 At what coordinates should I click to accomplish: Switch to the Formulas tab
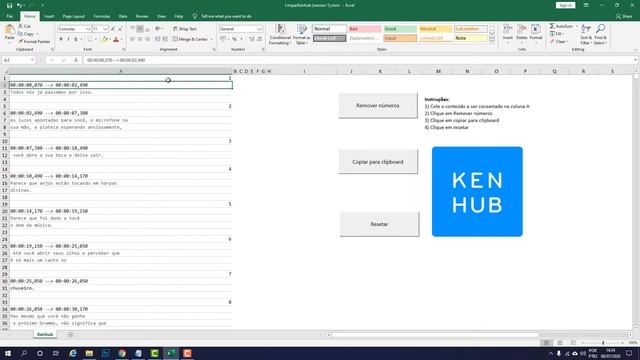[102, 16]
